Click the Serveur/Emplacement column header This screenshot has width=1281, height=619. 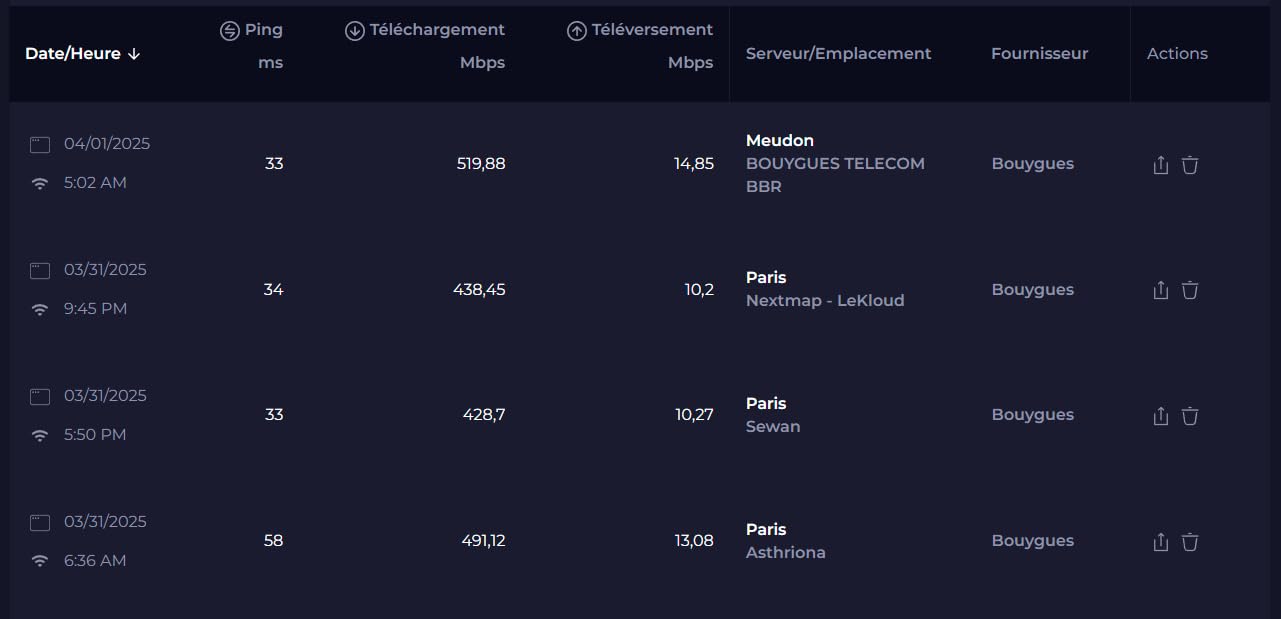pyautogui.click(x=838, y=54)
